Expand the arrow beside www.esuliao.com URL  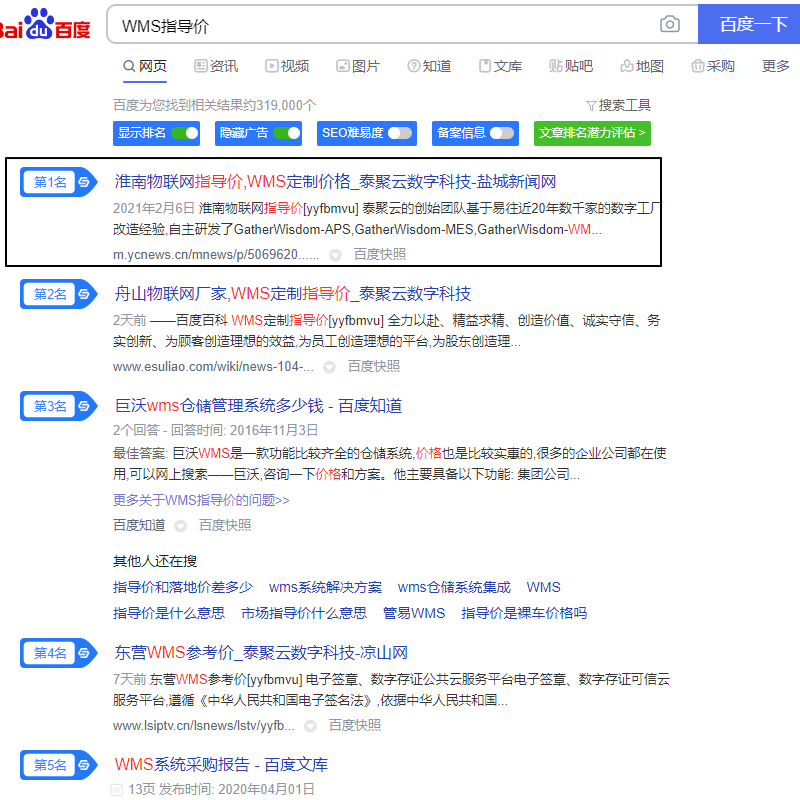pyautogui.click(x=330, y=367)
